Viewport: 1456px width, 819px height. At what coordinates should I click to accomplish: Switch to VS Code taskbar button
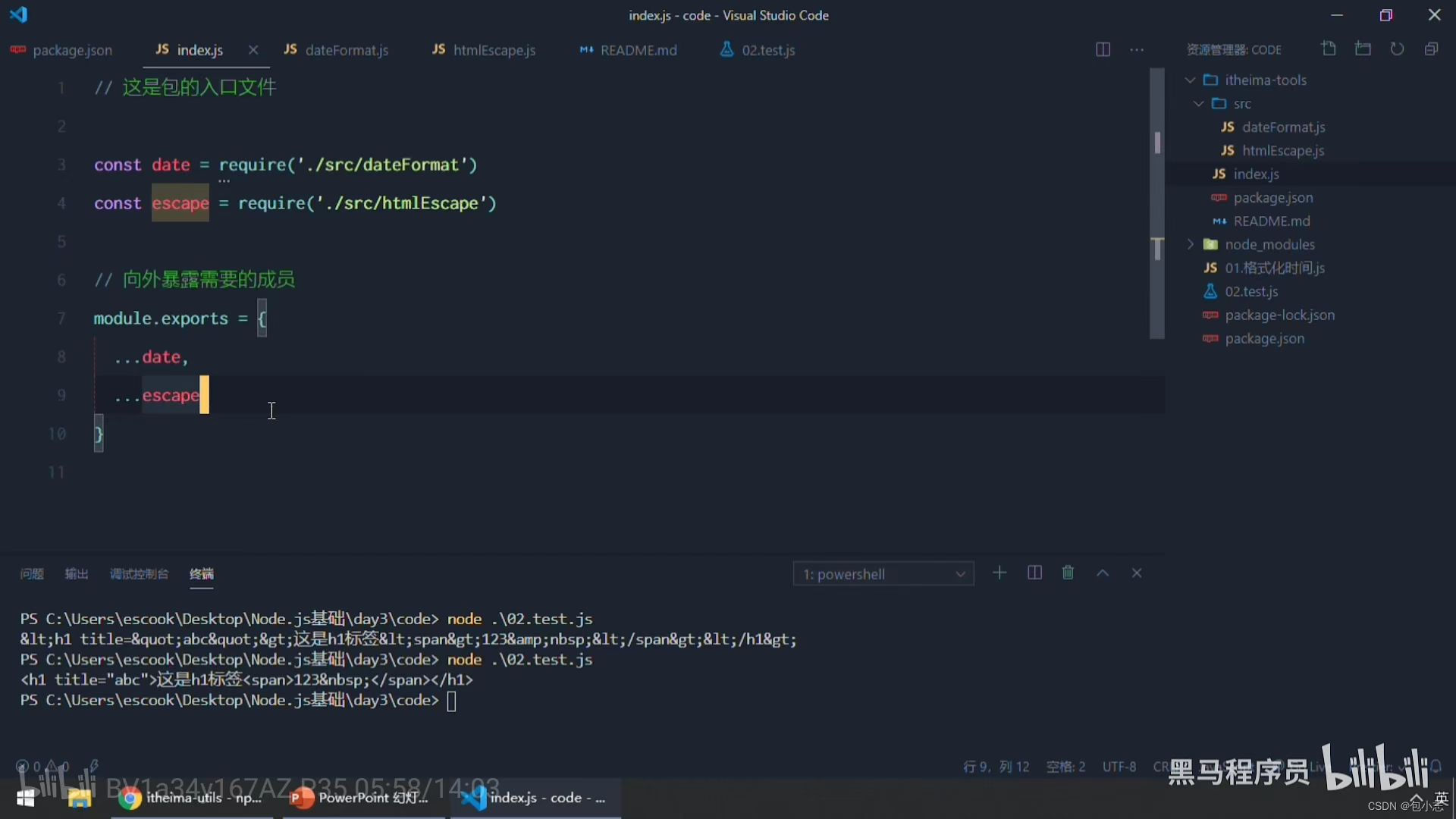click(535, 798)
